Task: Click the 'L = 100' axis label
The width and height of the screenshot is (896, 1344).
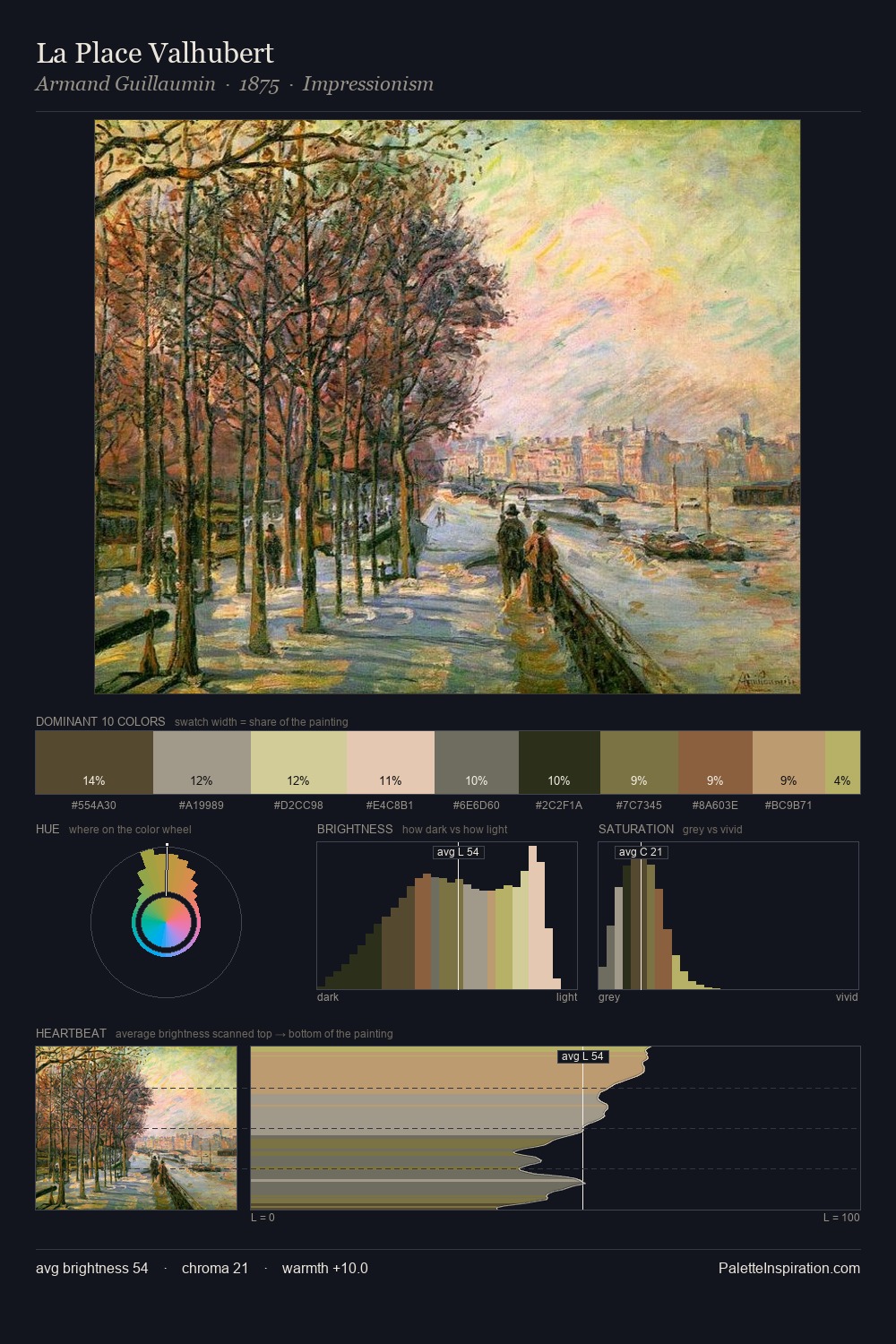Action: 841,1218
